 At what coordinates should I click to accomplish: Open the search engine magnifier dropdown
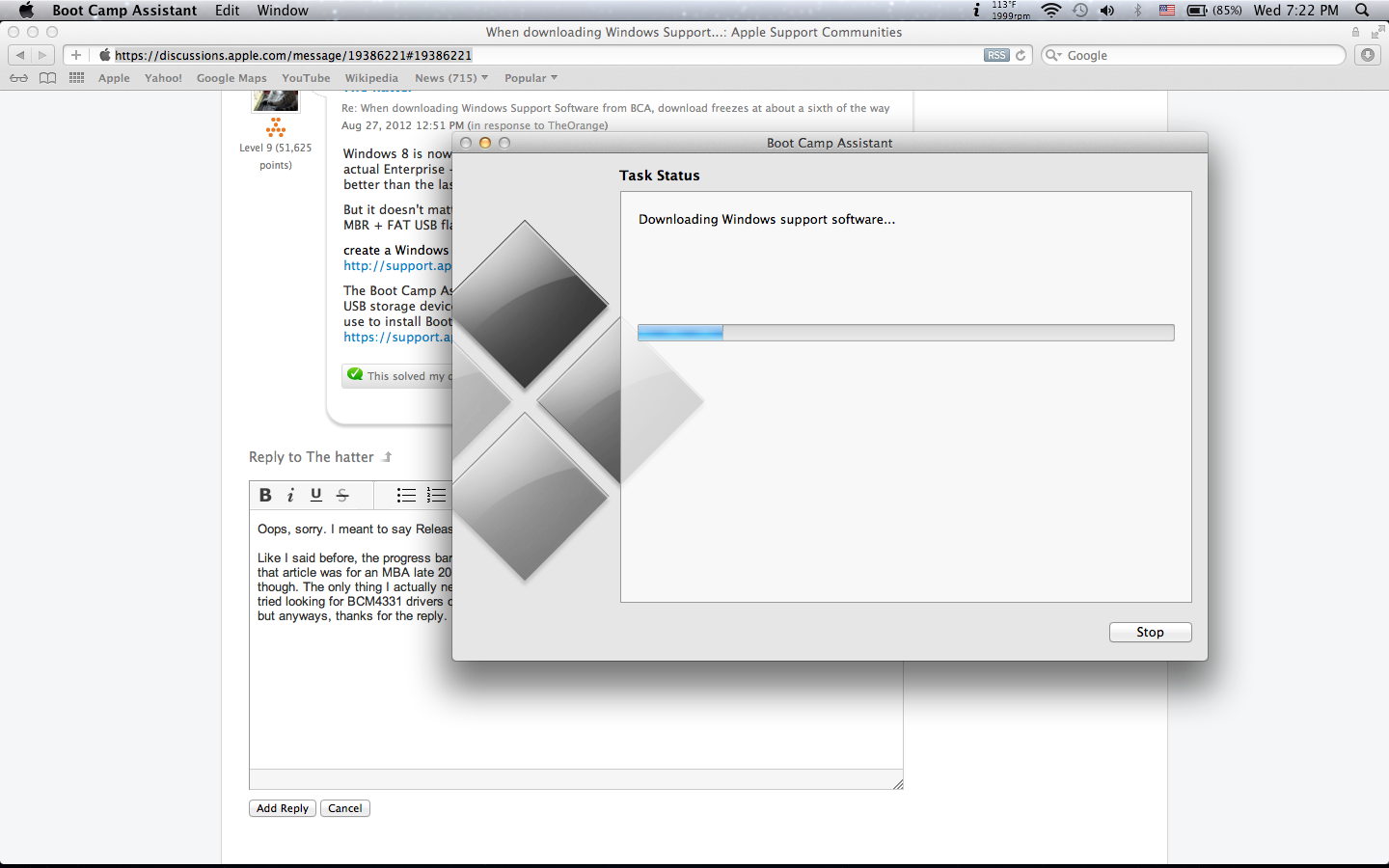1053,55
